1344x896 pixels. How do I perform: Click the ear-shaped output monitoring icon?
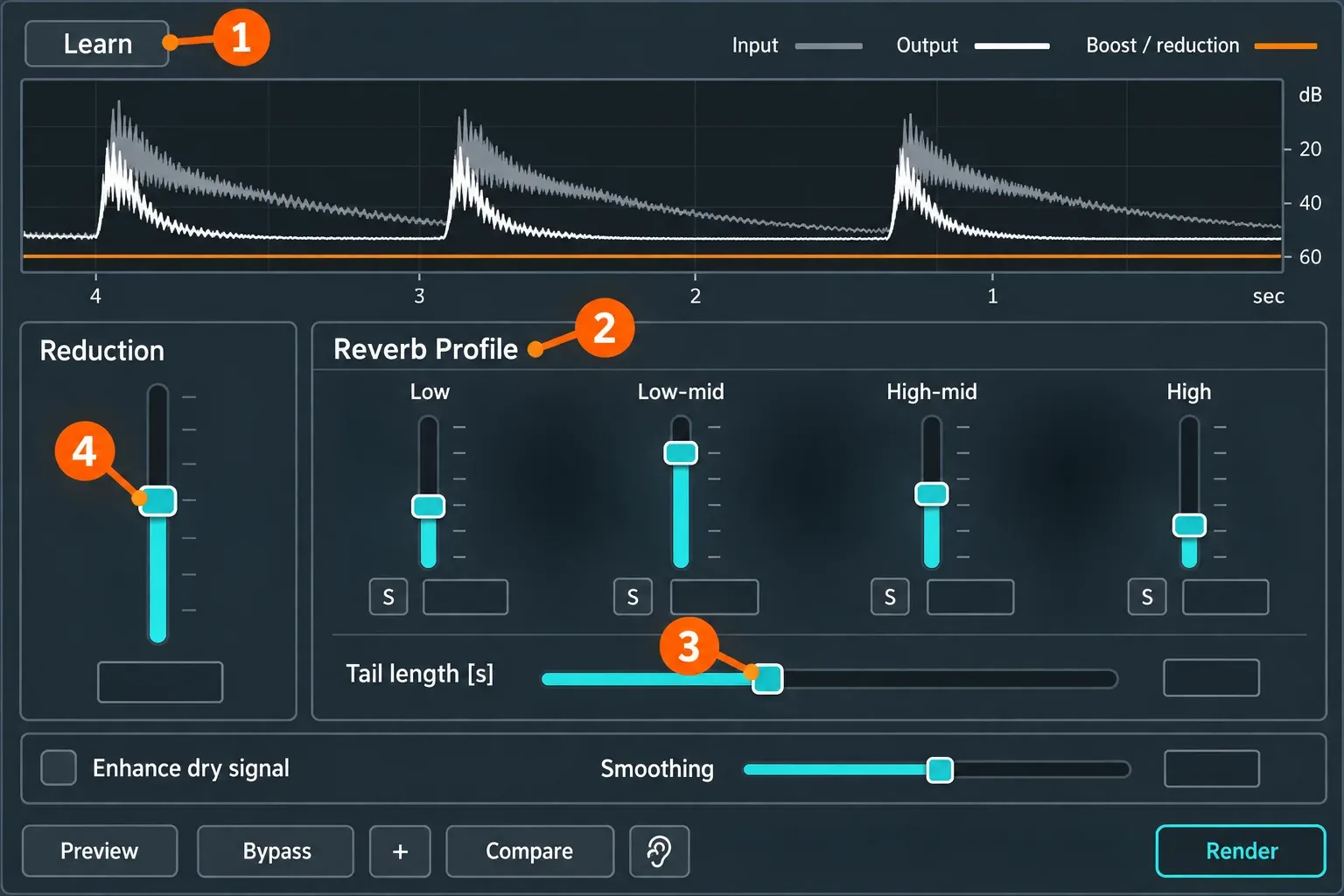659,851
